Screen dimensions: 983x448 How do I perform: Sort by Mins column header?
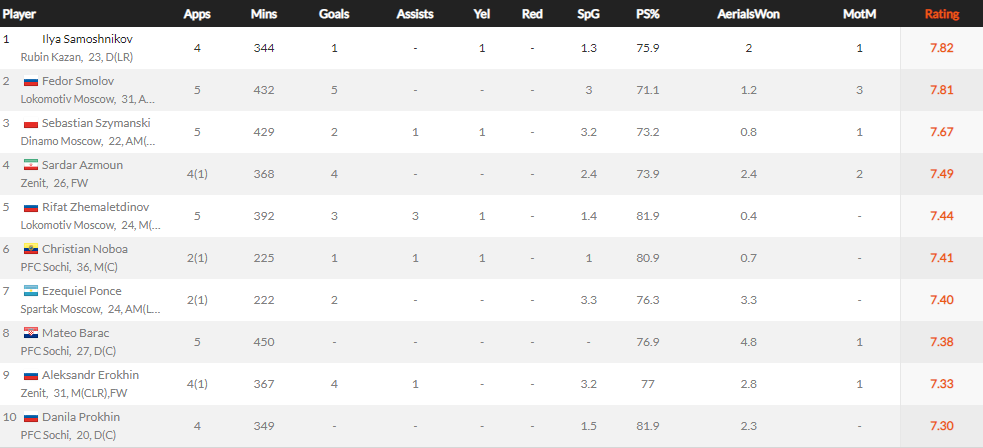pyautogui.click(x=264, y=15)
